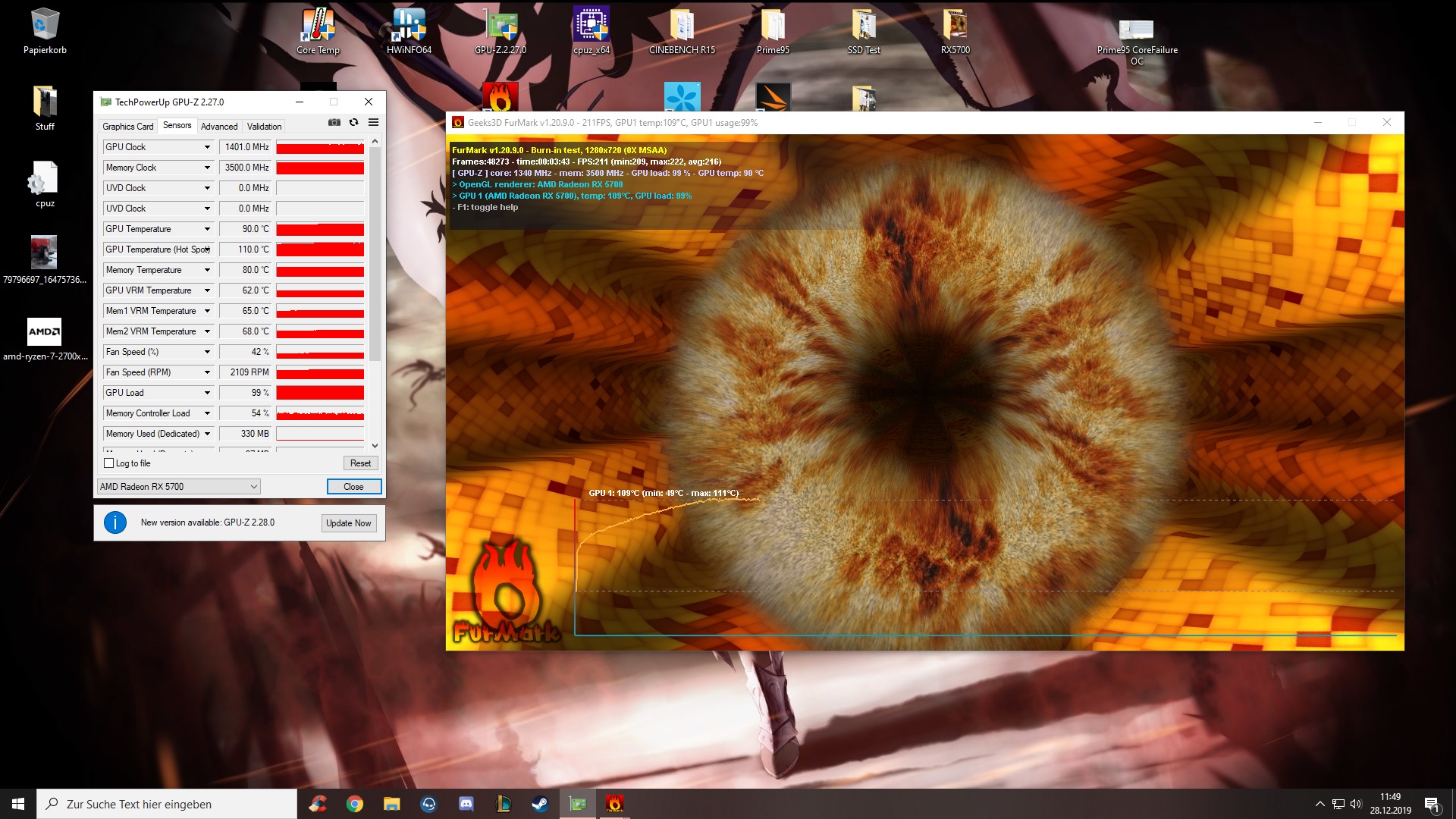Open the GPU-Z hamburger menu
Viewport: 1456px width, 819px height.
point(373,122)
